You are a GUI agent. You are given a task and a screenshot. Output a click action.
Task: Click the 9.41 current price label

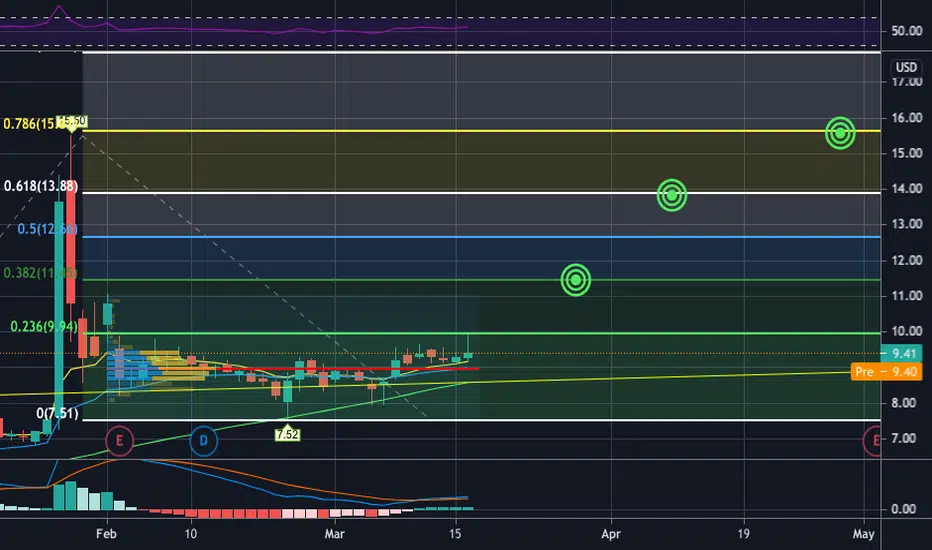(x=902, y=353)
